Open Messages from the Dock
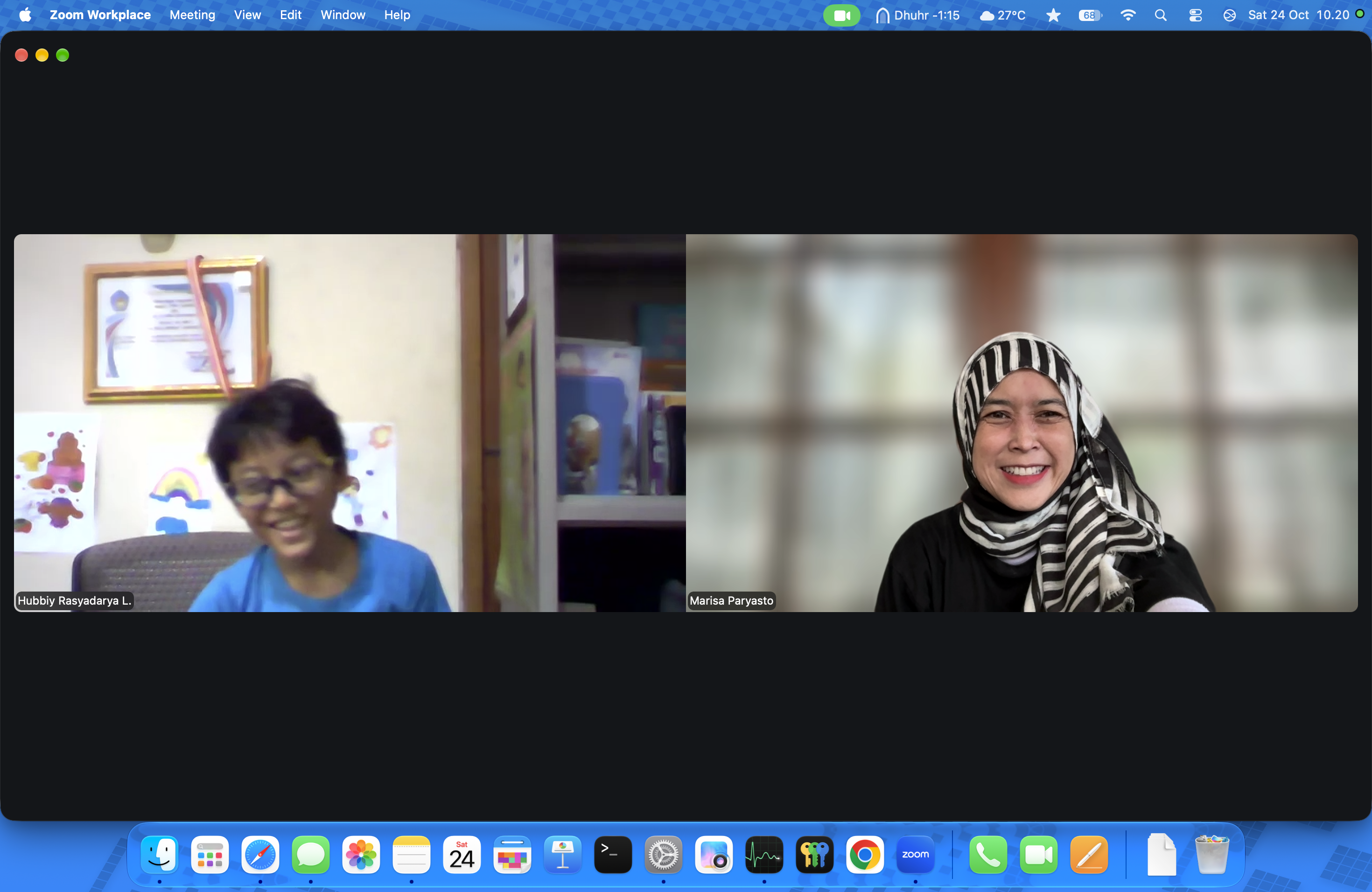This screenshot has height=892, width=1372. point(311,855)
